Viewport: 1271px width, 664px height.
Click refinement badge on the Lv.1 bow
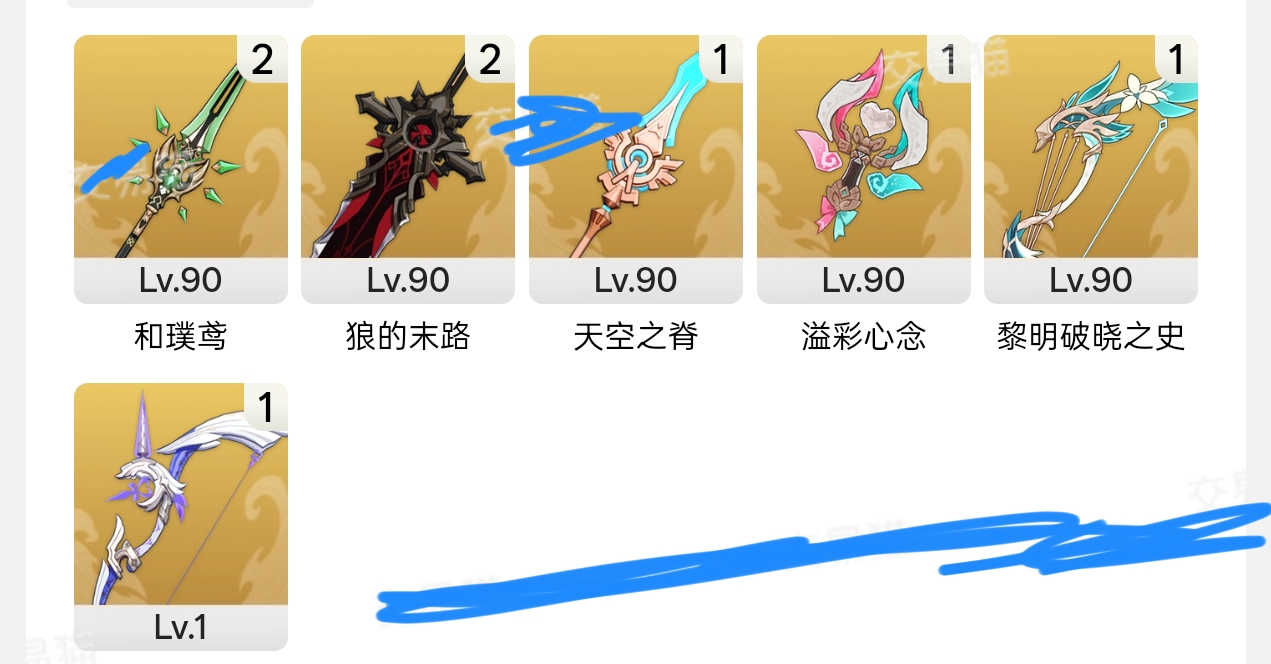[265, 407]
